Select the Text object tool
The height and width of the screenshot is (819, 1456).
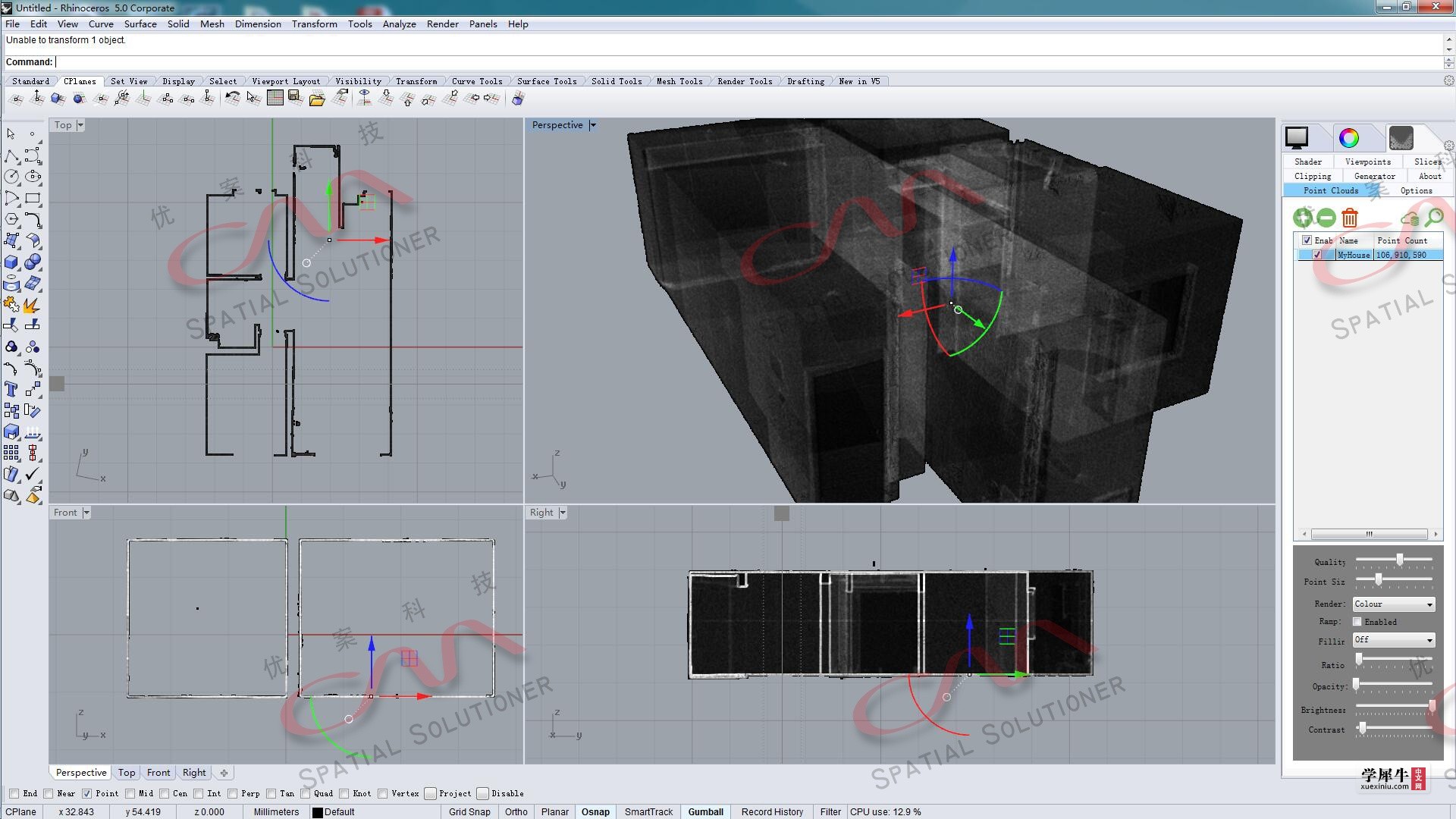tap(11, 390)
